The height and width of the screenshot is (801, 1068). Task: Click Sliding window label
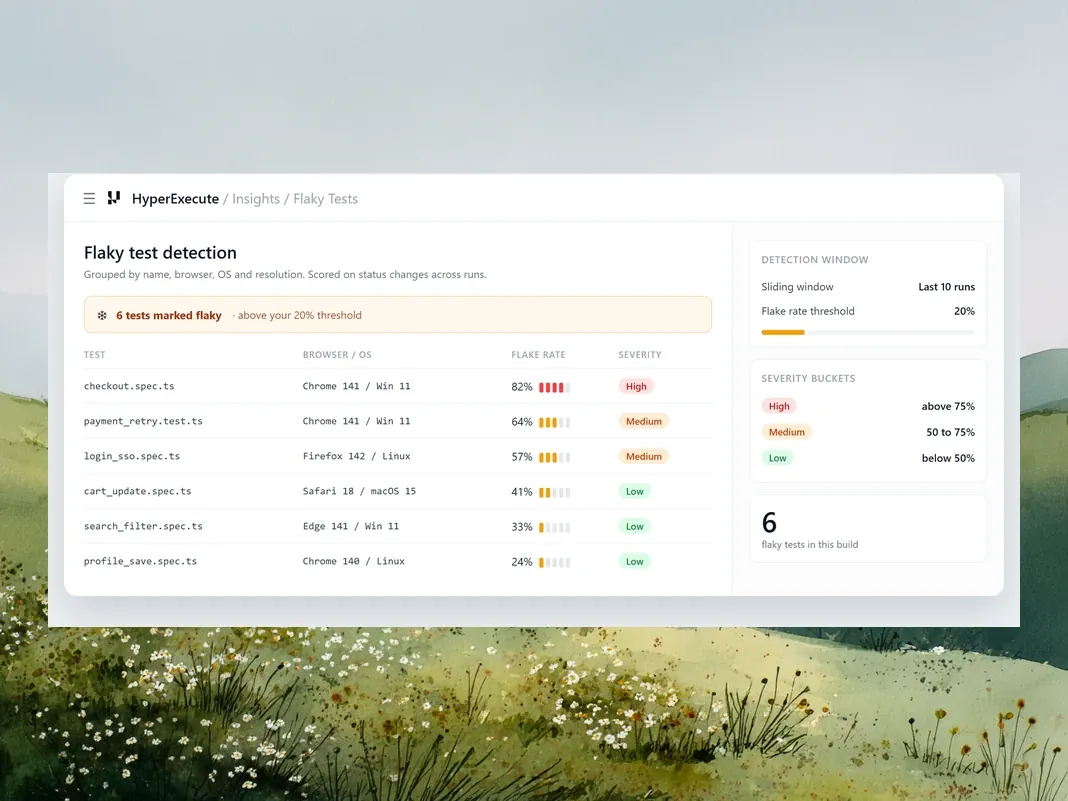[x=798, y=287]
